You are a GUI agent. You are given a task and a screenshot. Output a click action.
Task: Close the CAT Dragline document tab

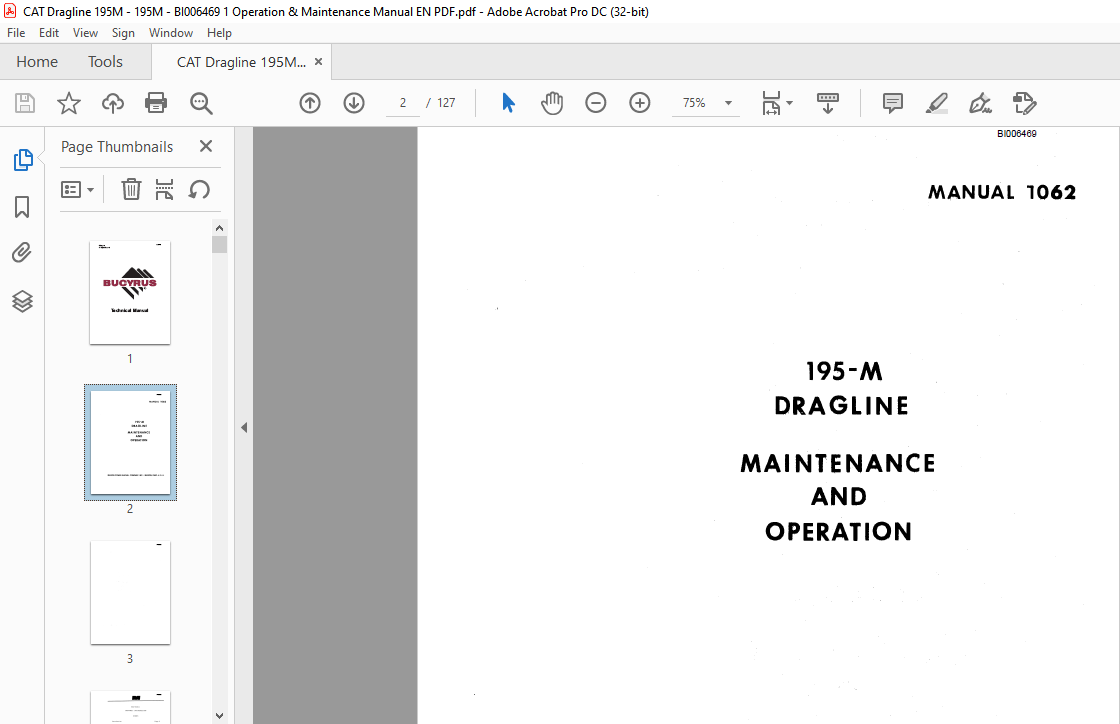[319, 62]
